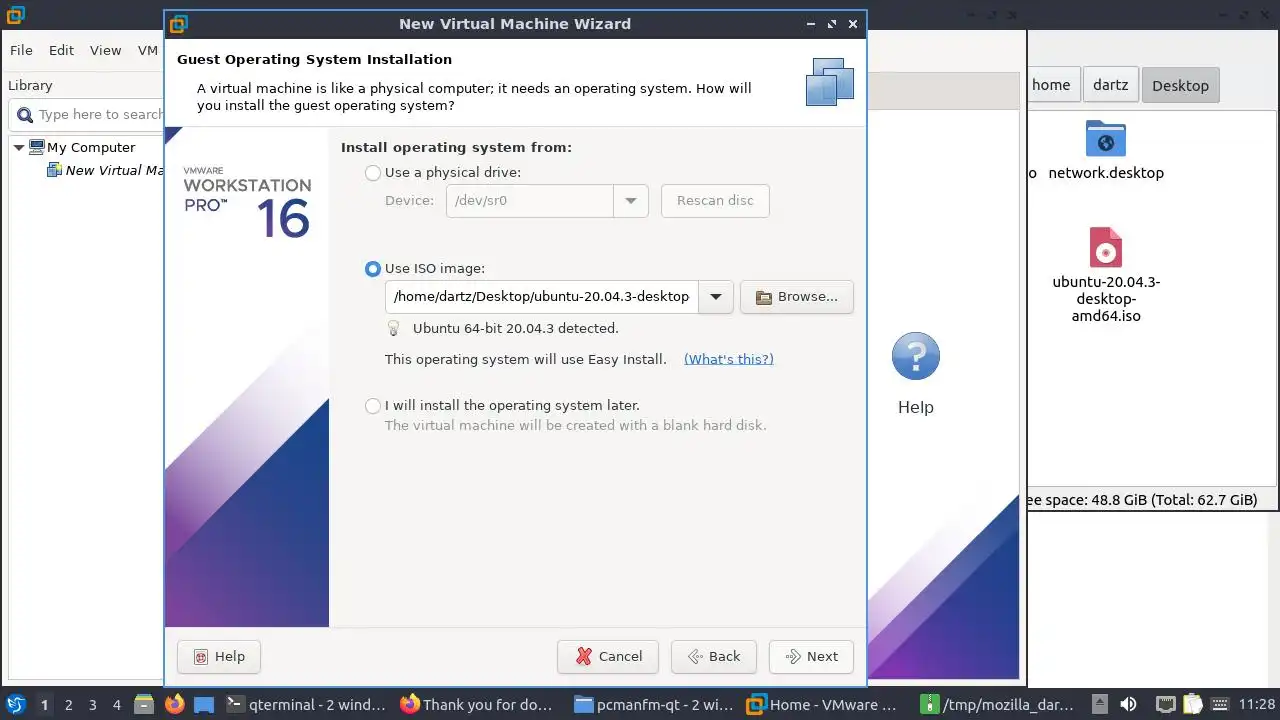Click the ISO image path text field
1280x720 pixels.
click(542, 297)
